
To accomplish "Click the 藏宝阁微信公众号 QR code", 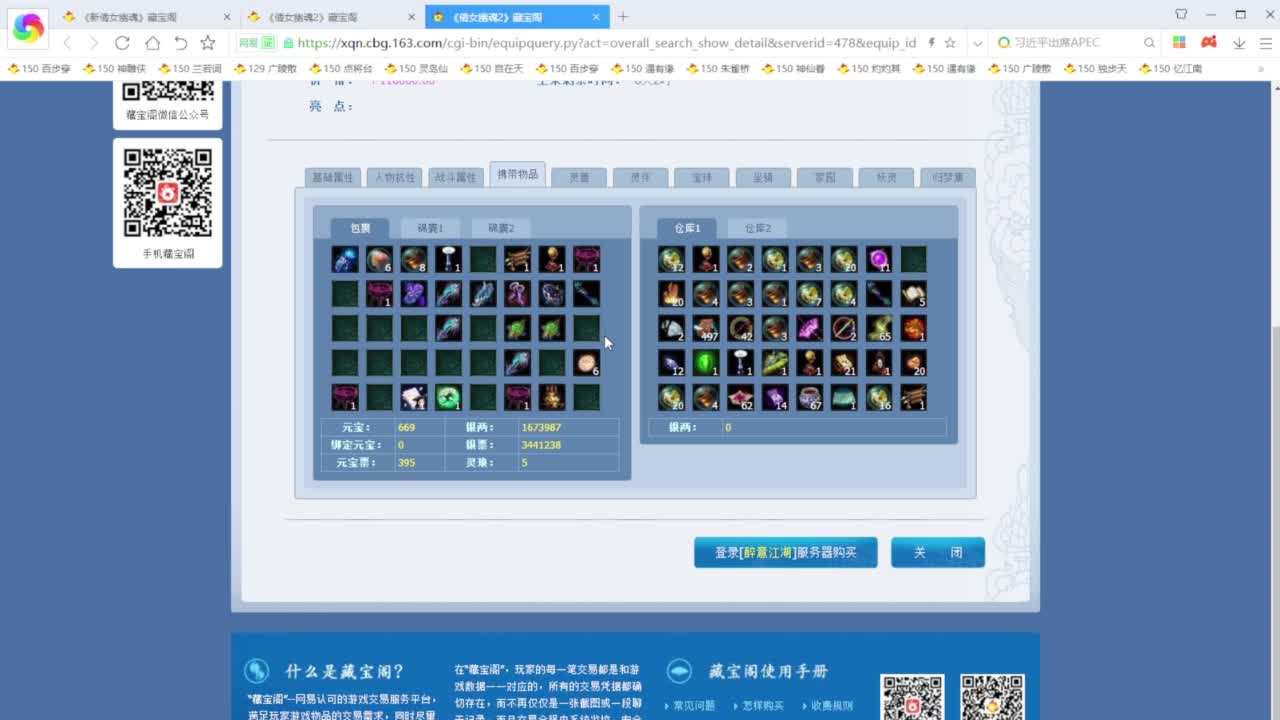I will click(168, 92).
